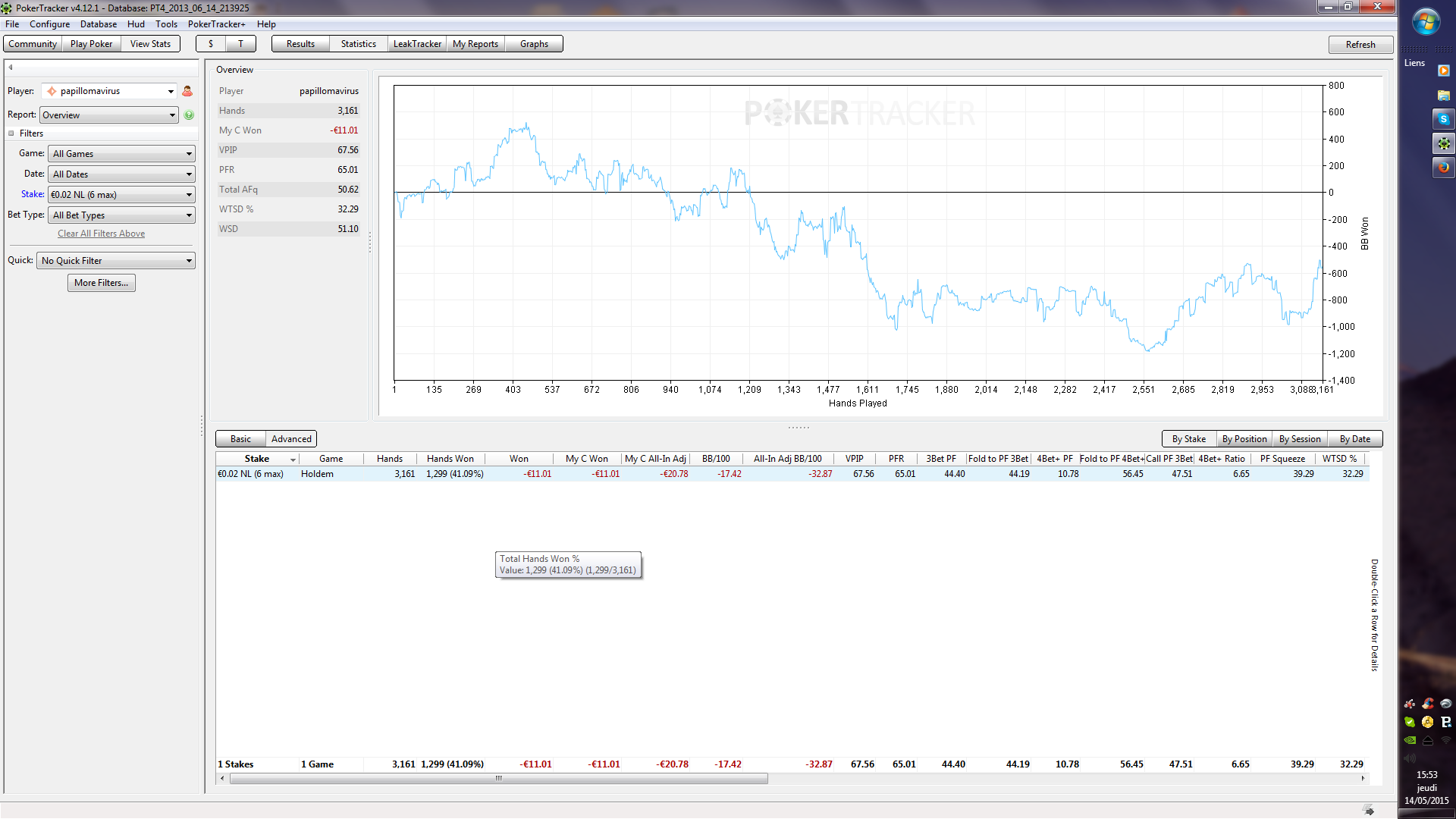Click the player selection person icon
Screen dimensions: 1456x819
coord(187,91)
